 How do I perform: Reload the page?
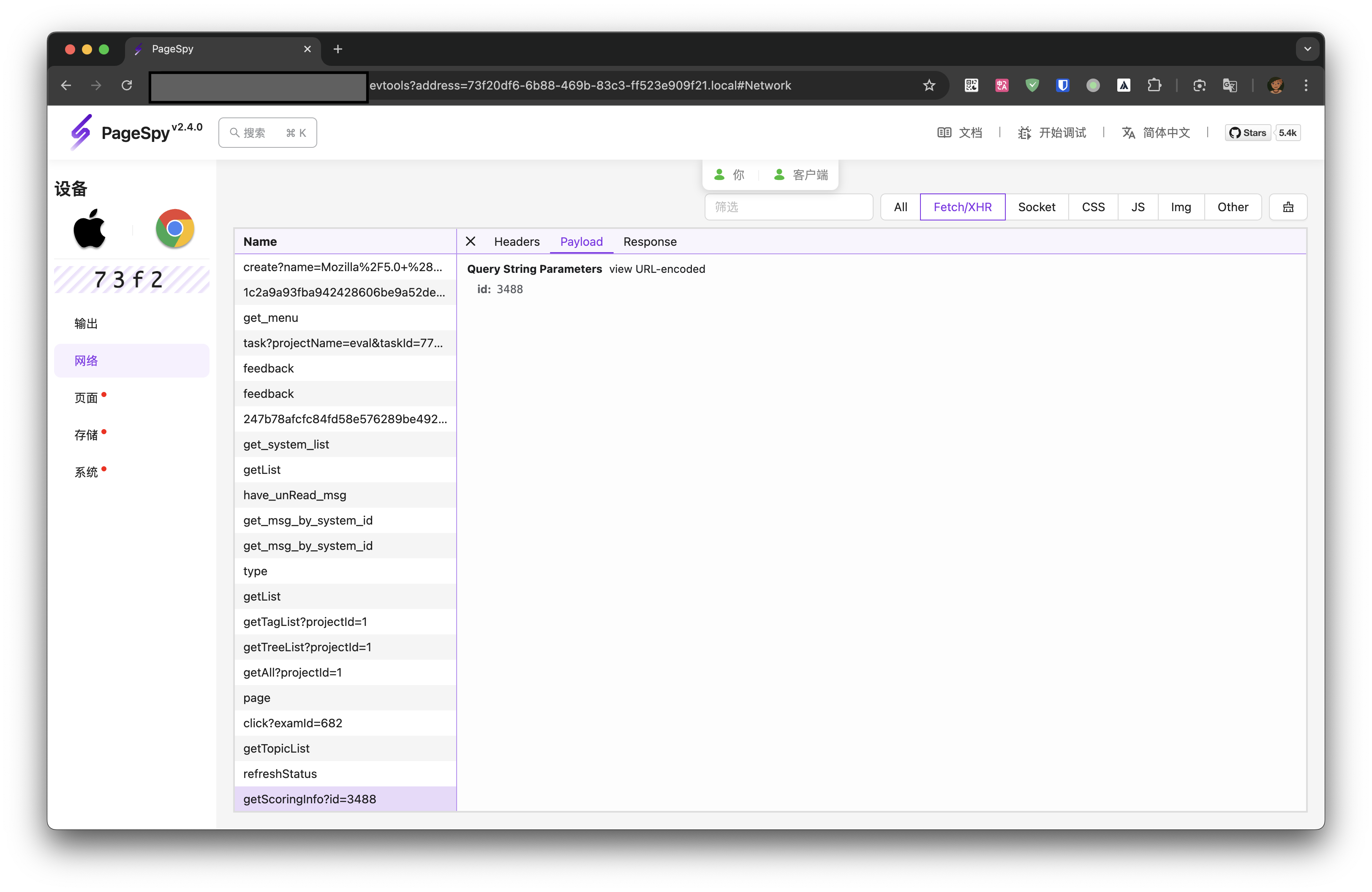click(127, 85)
